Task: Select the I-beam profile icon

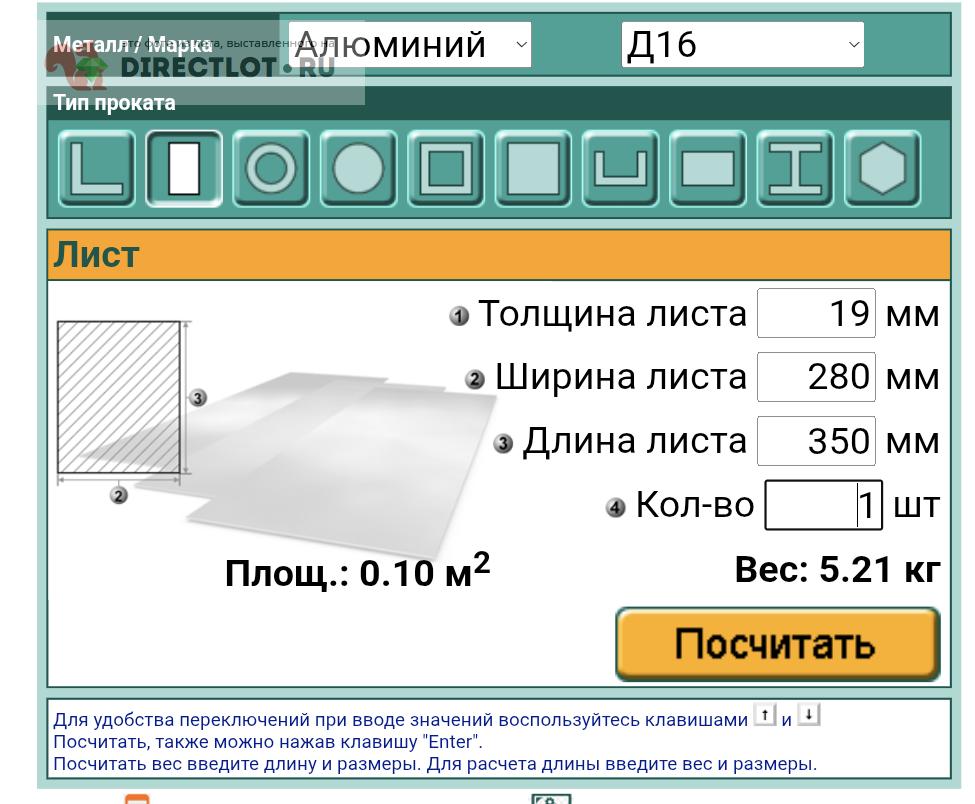Action: 795,168
